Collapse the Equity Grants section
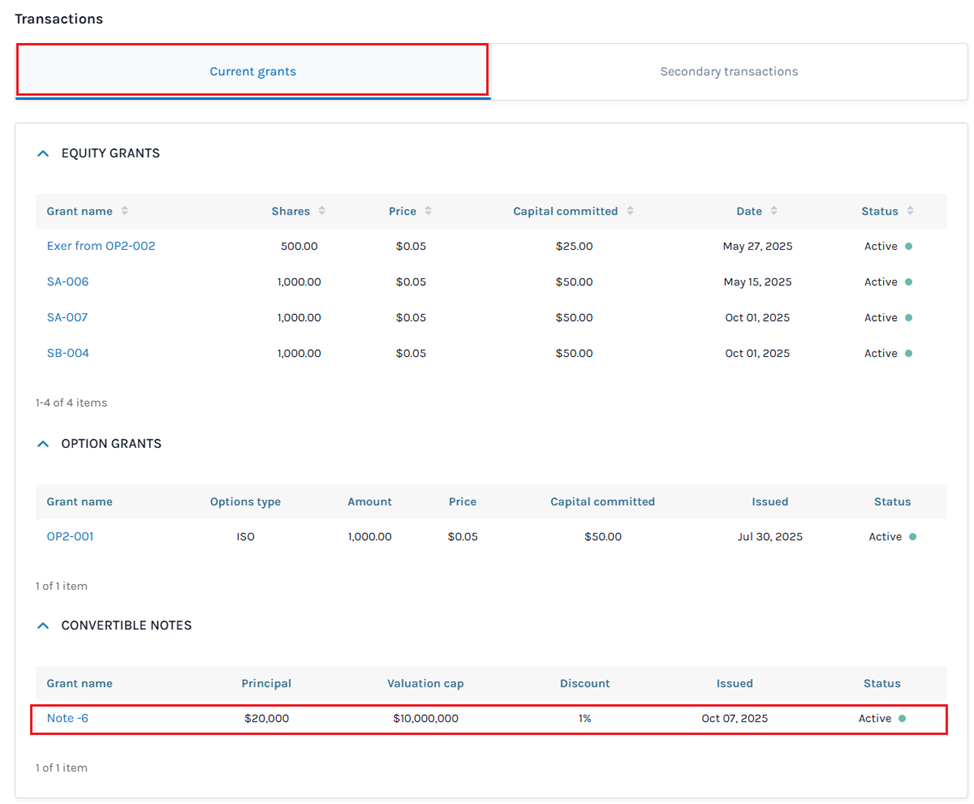The height and width of the screenshot is (804, 974). [43, 154]
